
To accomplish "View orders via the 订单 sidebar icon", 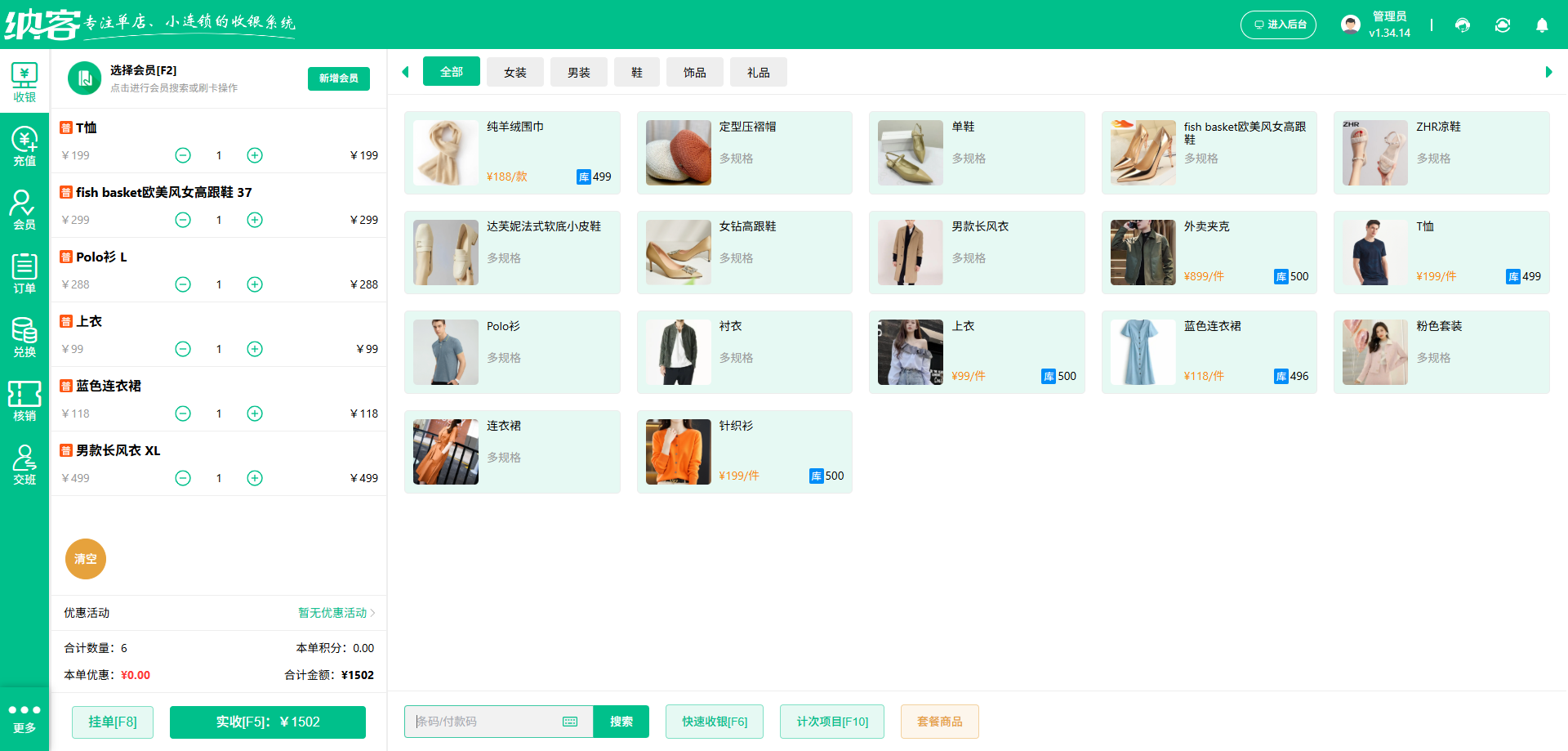I will pos(24,272).
